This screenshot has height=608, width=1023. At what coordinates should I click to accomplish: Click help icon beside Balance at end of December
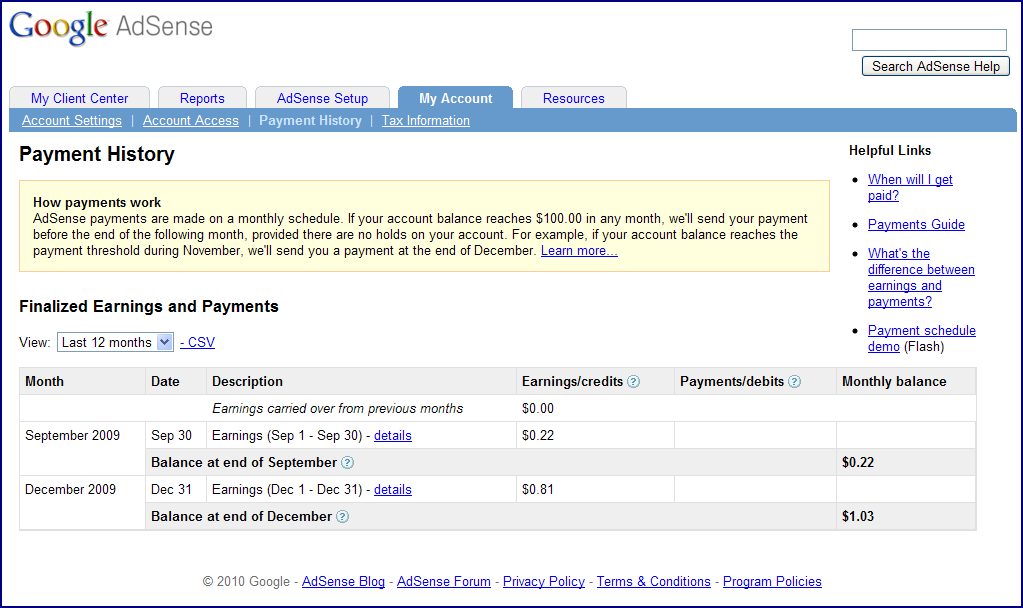tap(343, 517)
